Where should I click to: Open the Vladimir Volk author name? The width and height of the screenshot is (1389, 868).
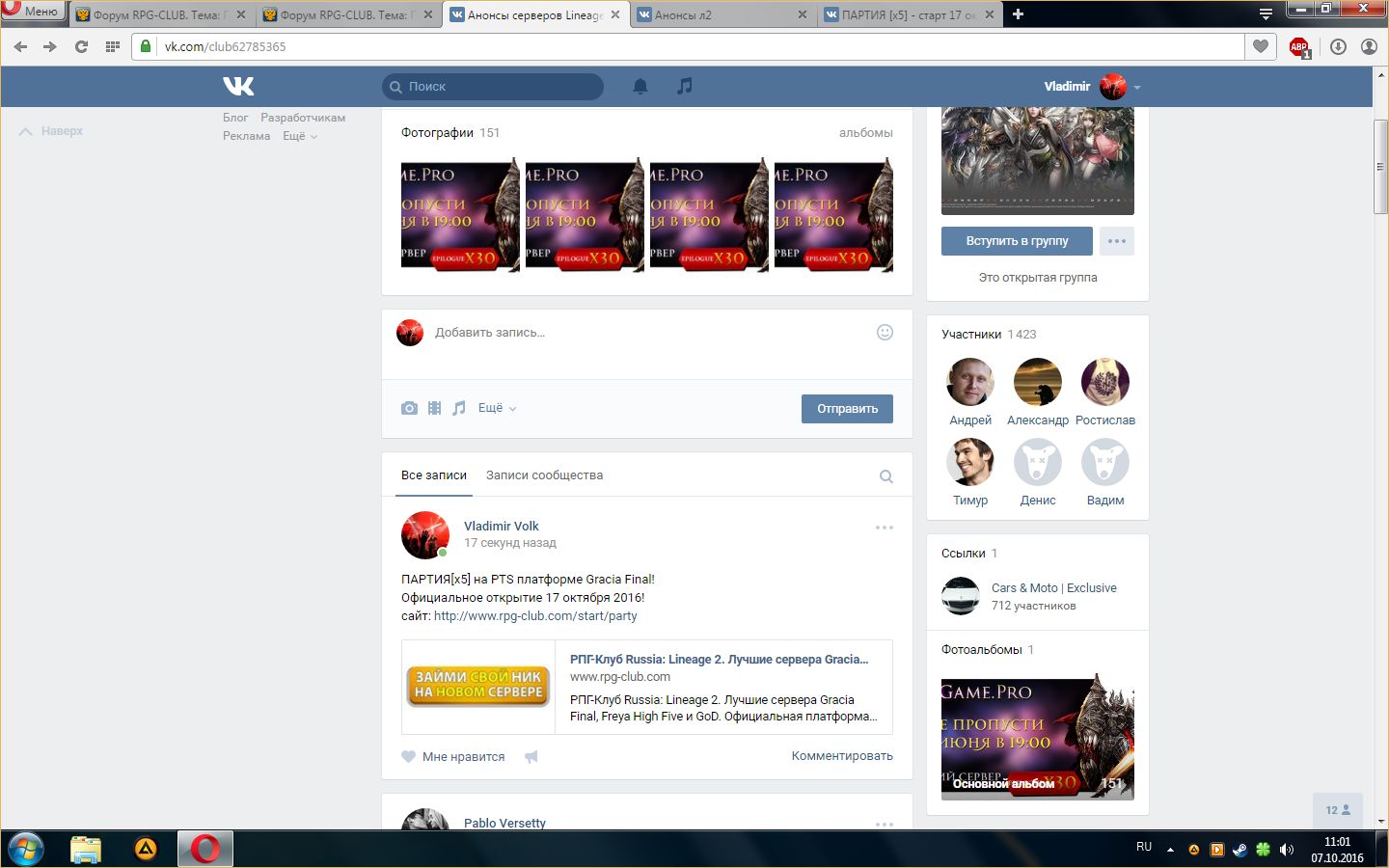(502, 526)
